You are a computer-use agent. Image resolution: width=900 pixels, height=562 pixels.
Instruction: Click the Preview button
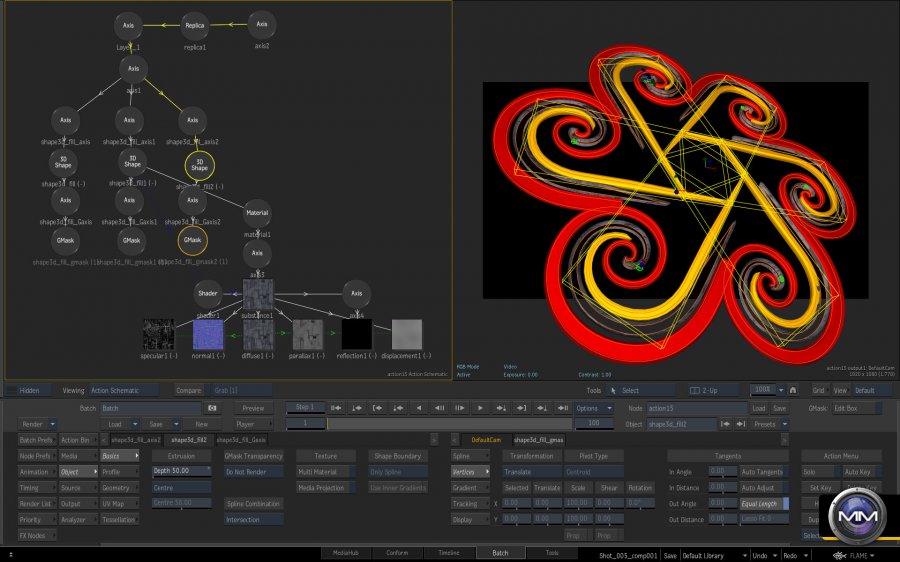254,408
